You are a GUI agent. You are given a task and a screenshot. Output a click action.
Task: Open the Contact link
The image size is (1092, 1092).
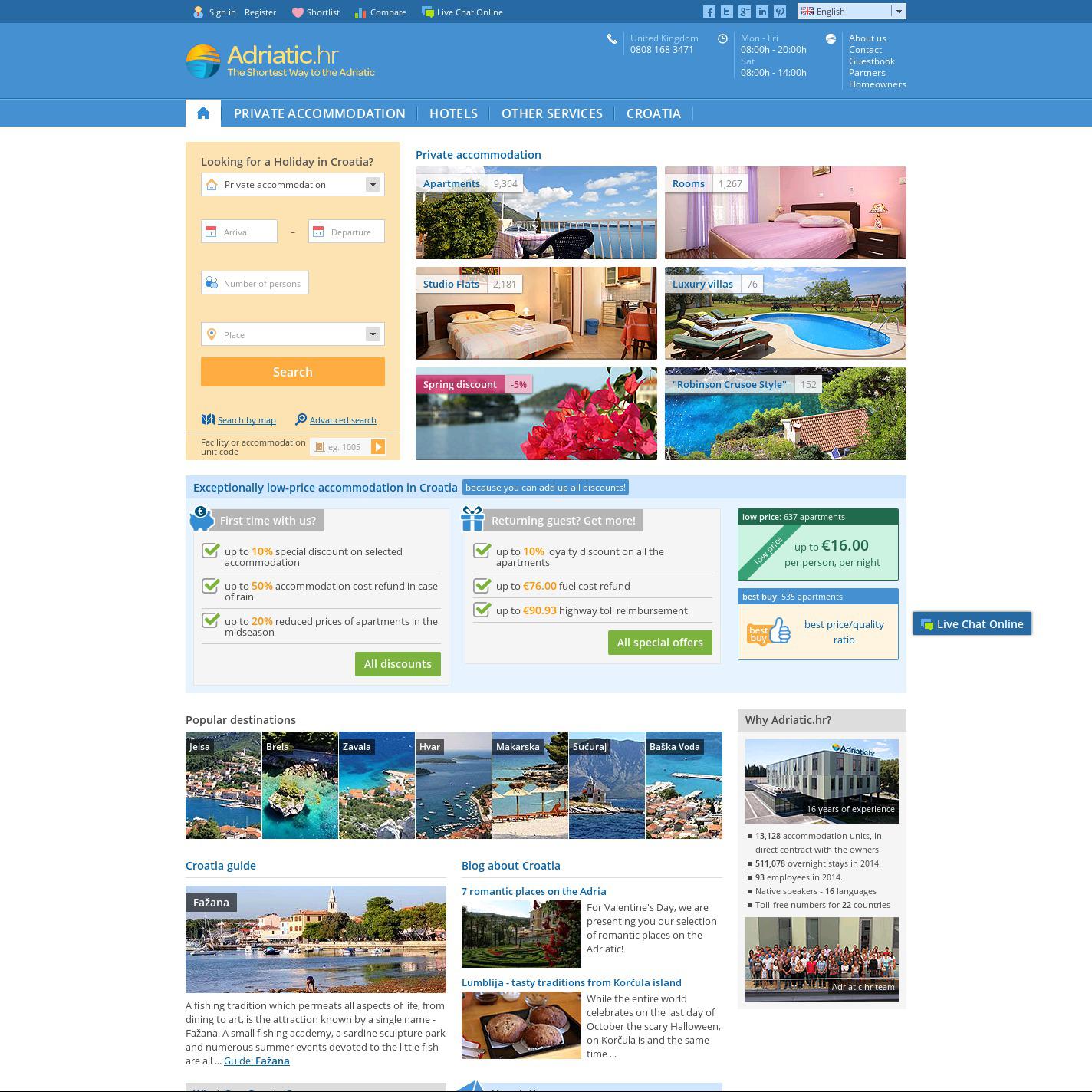865,50
